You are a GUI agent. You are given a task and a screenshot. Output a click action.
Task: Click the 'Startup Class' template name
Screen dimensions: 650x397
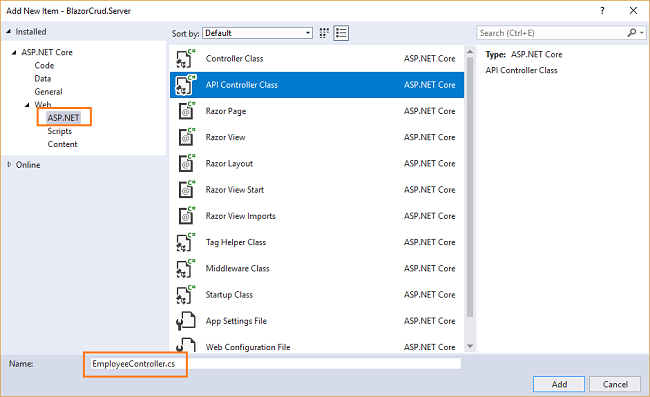(229, 295)
